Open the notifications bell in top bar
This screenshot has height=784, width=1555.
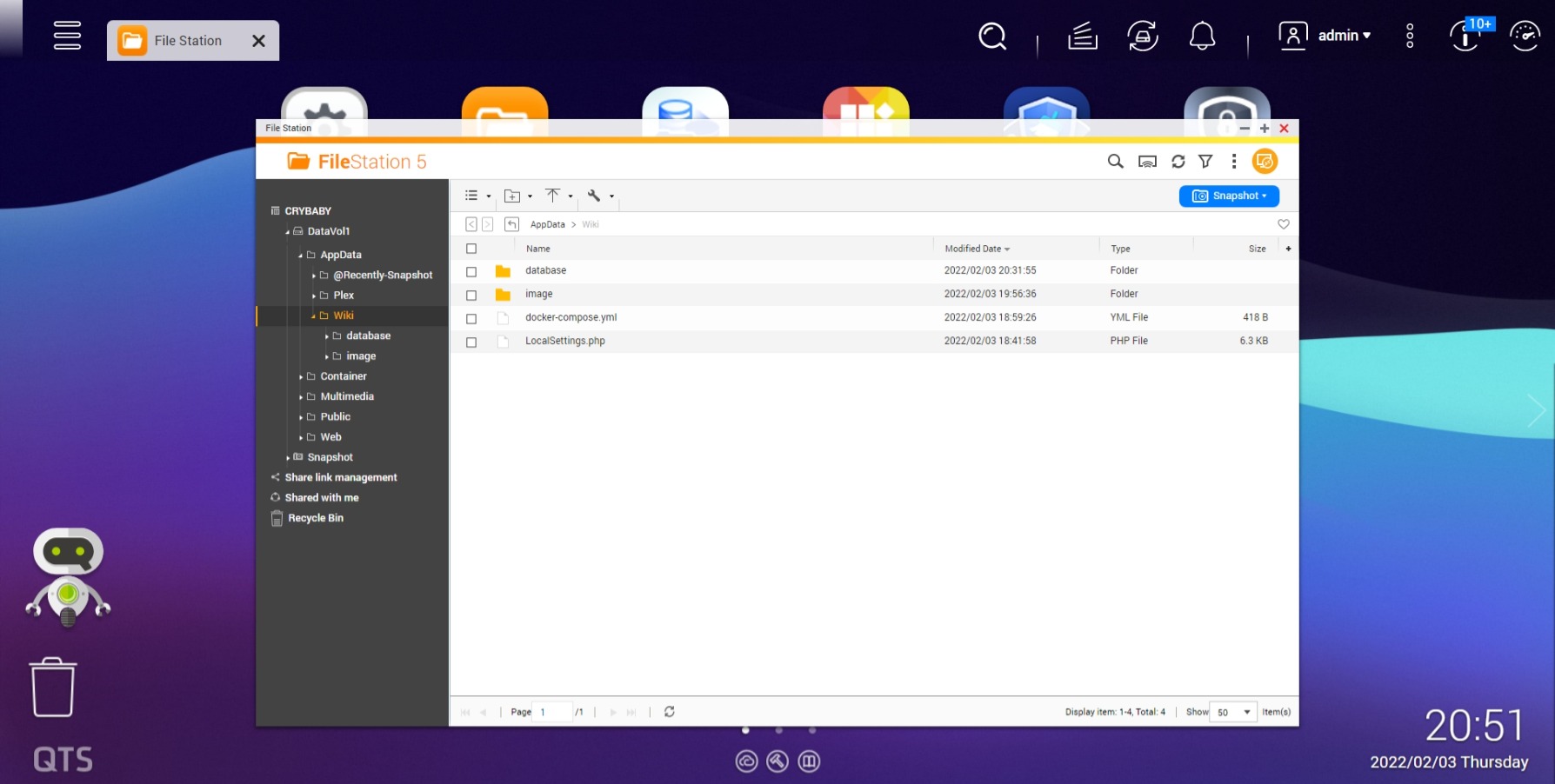tap(1202, 37)
